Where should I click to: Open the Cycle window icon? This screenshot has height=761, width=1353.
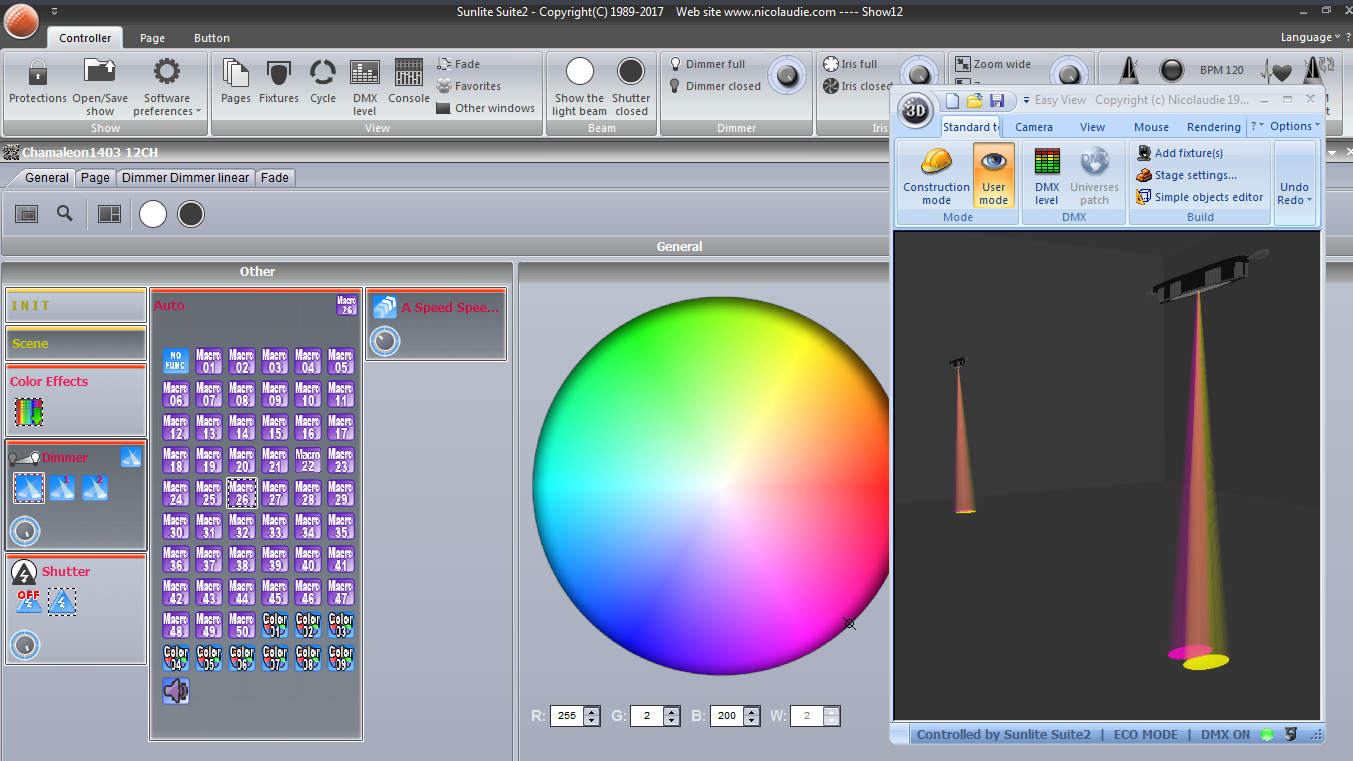pos(322,73)
